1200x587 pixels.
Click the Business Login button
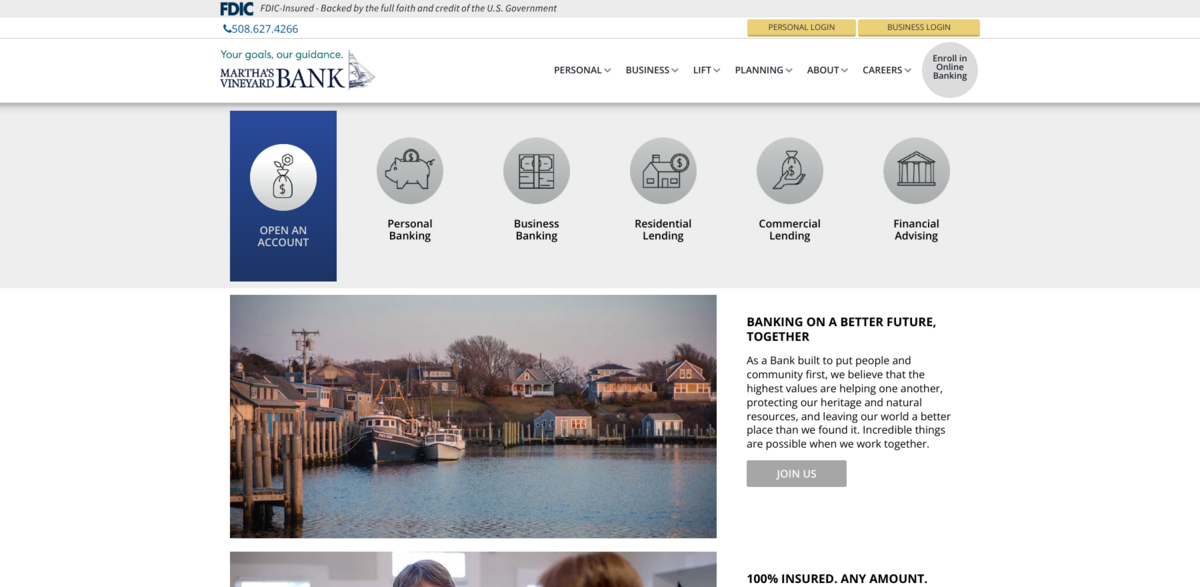(x=918, y=28)
